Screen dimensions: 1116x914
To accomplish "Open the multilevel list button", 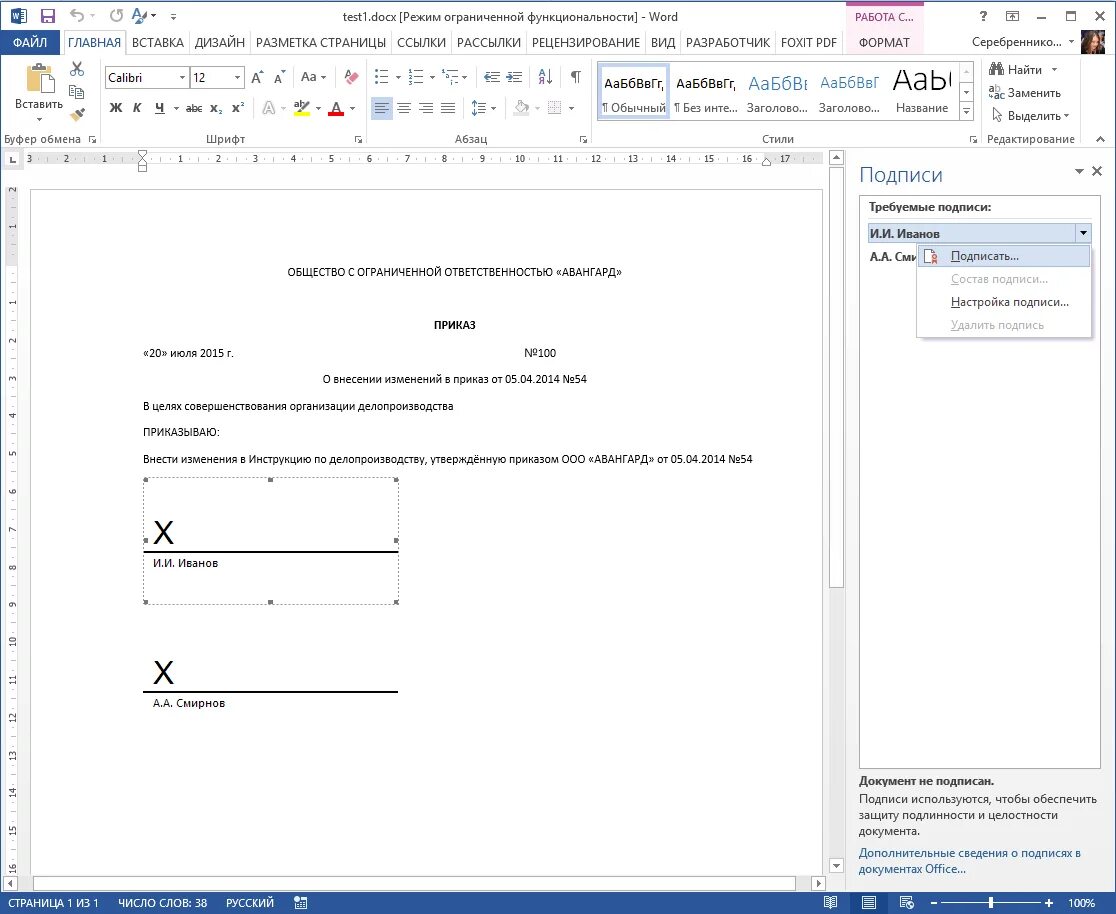I will (450, 77).
